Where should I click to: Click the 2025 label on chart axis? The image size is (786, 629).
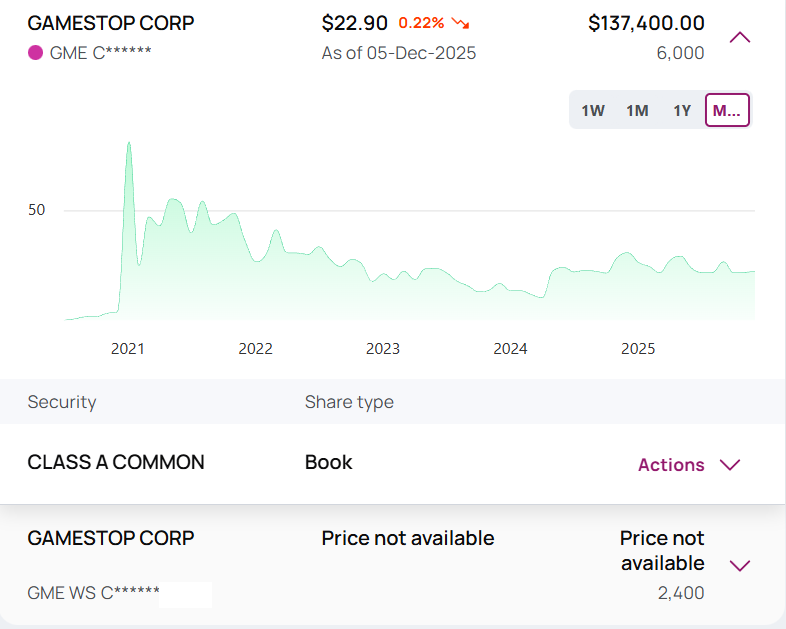point(638,349)
